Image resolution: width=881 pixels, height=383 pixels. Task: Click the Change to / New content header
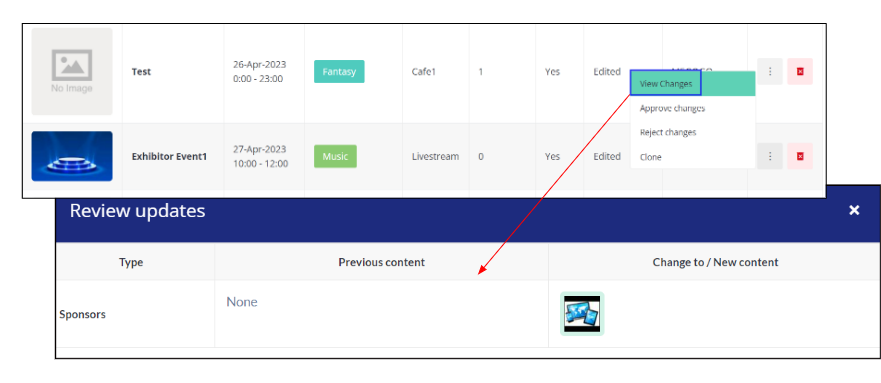[715, 262]
